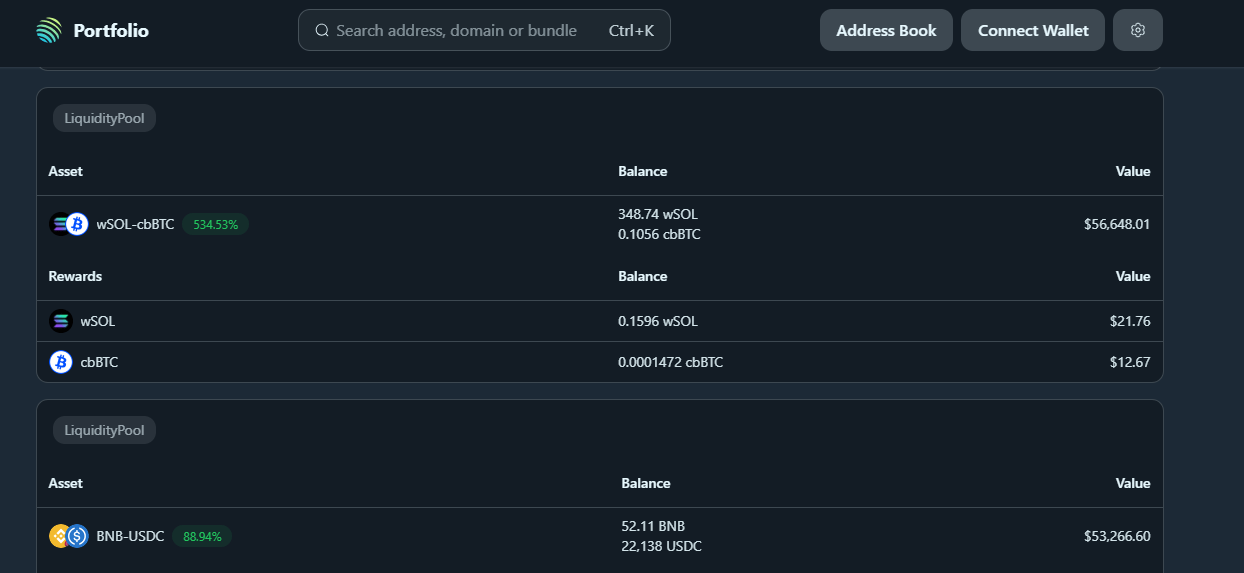
Task: Click the Value header above $53,266.60
Action: 1133,483
